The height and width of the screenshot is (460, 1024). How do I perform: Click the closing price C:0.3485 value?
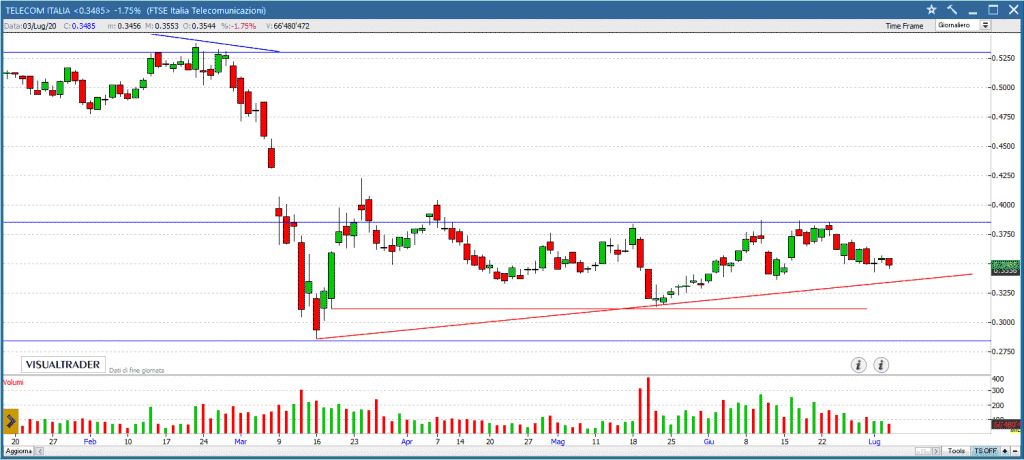(x=80, y=26)
